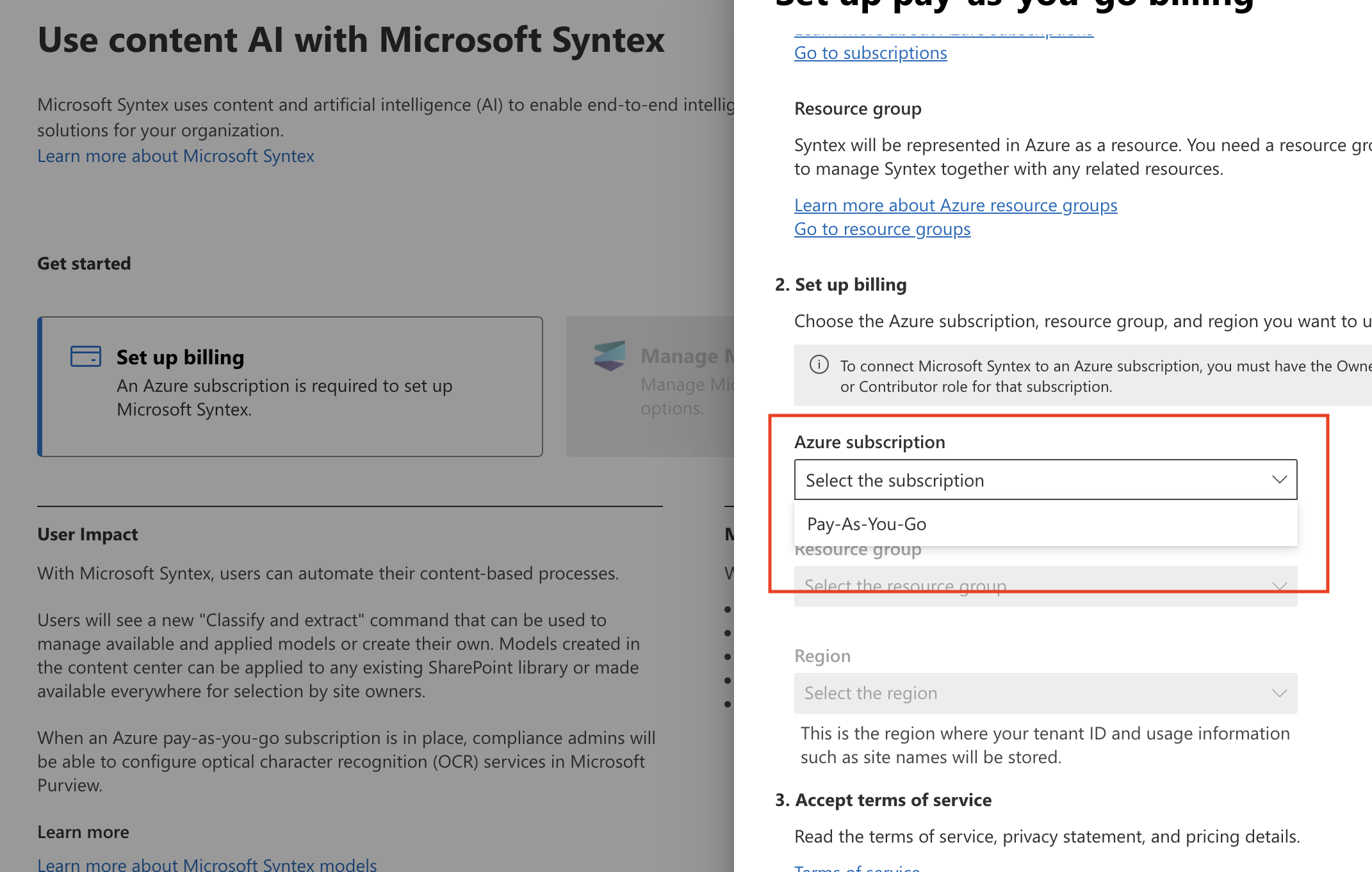Viewport: 1372px width, 872px height.
Task: Open the Select the region dropdown
Action: click(1045, 693)
